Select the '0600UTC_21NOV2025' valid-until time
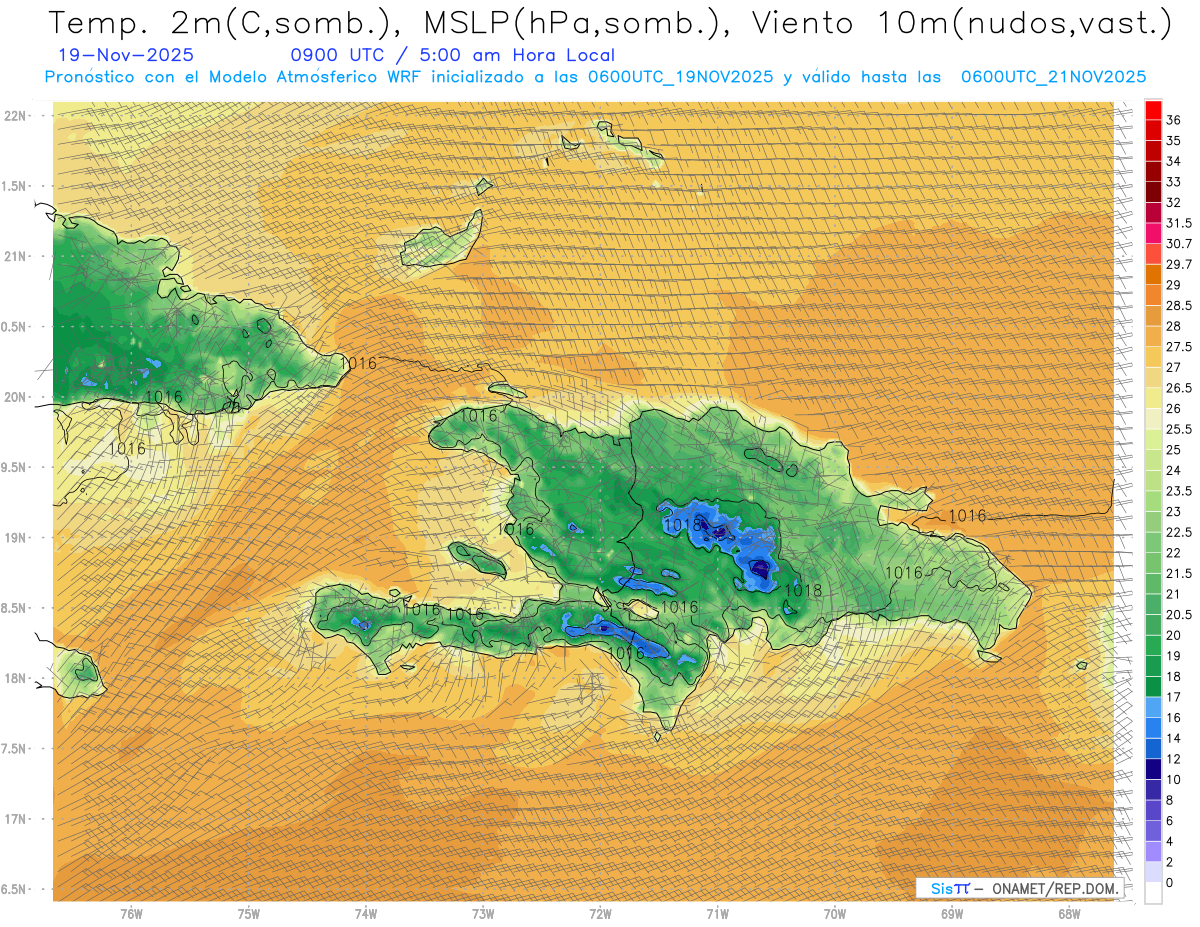1200x927 pixels. coord(1053,77)
